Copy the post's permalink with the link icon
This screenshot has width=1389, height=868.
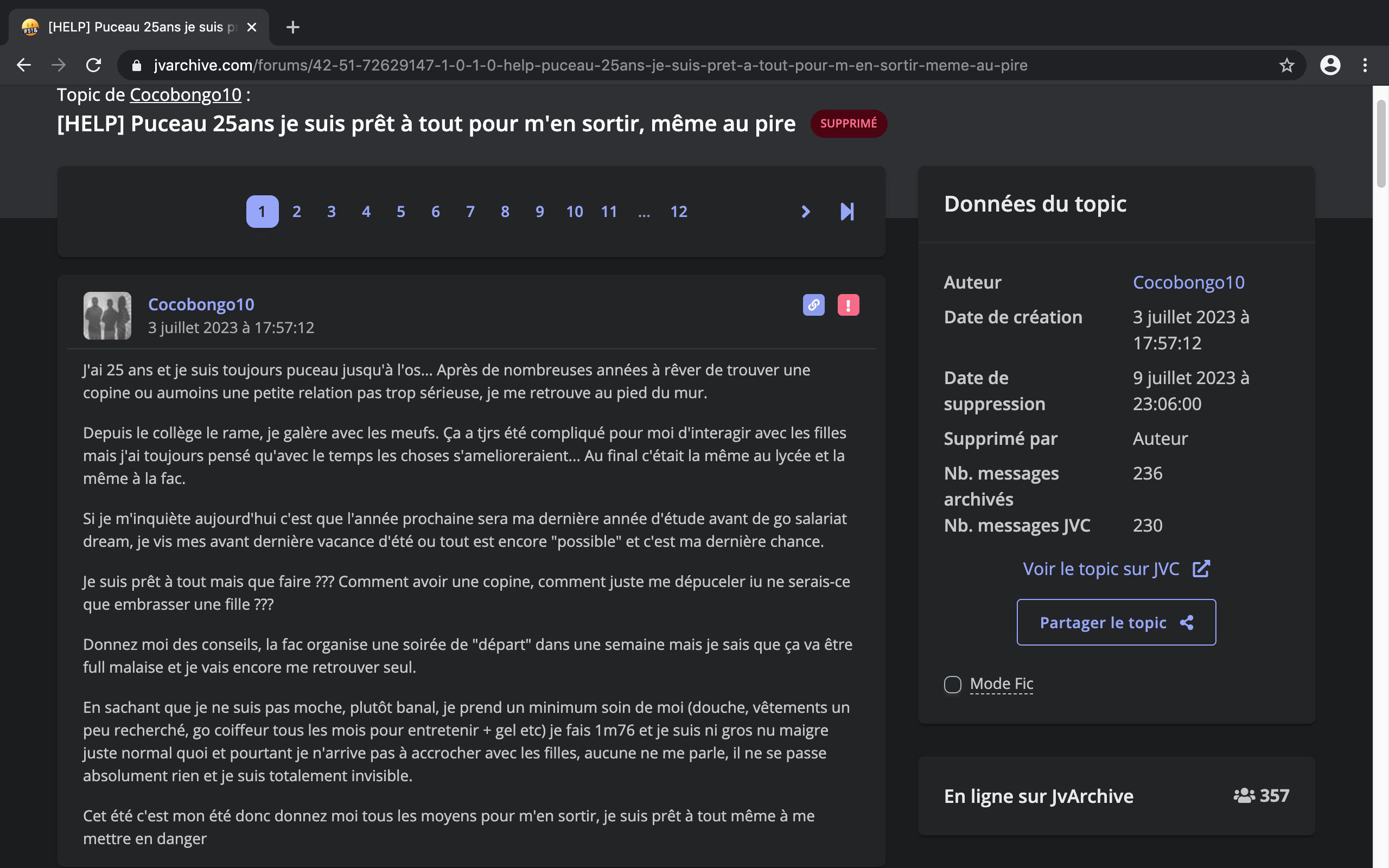(x=813, y=305)
